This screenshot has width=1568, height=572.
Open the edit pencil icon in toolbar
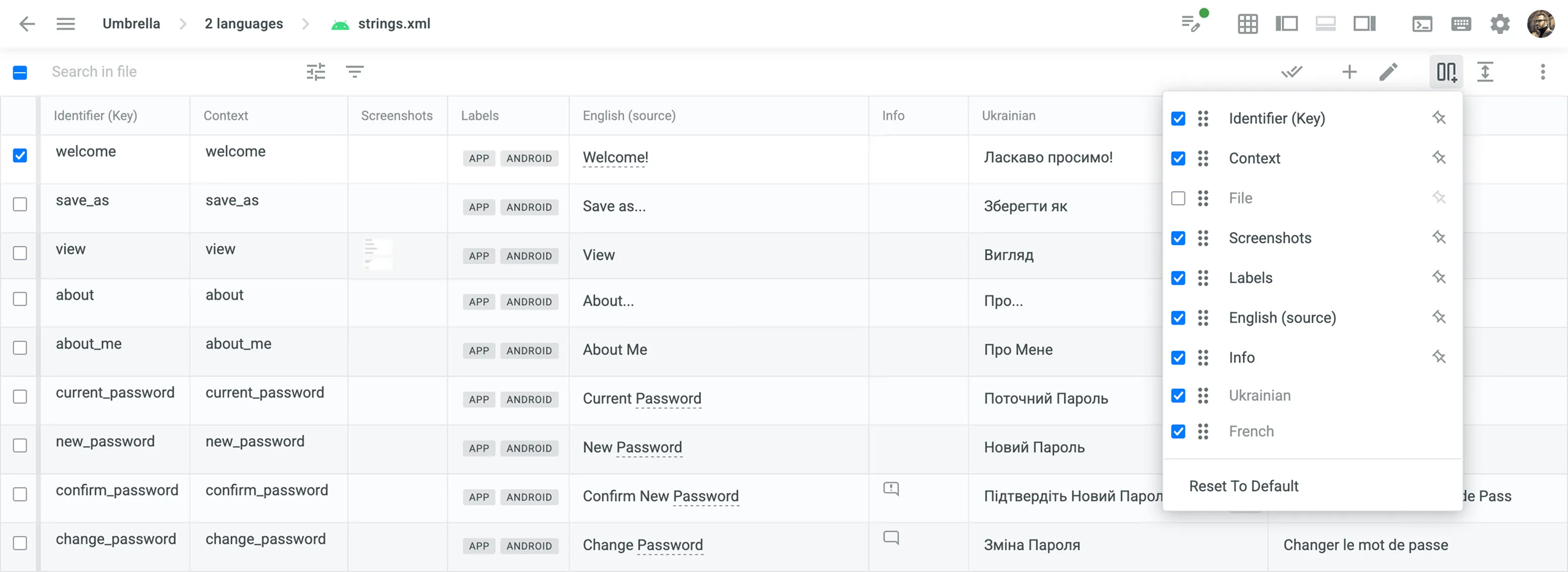[x=1389, y=71]
